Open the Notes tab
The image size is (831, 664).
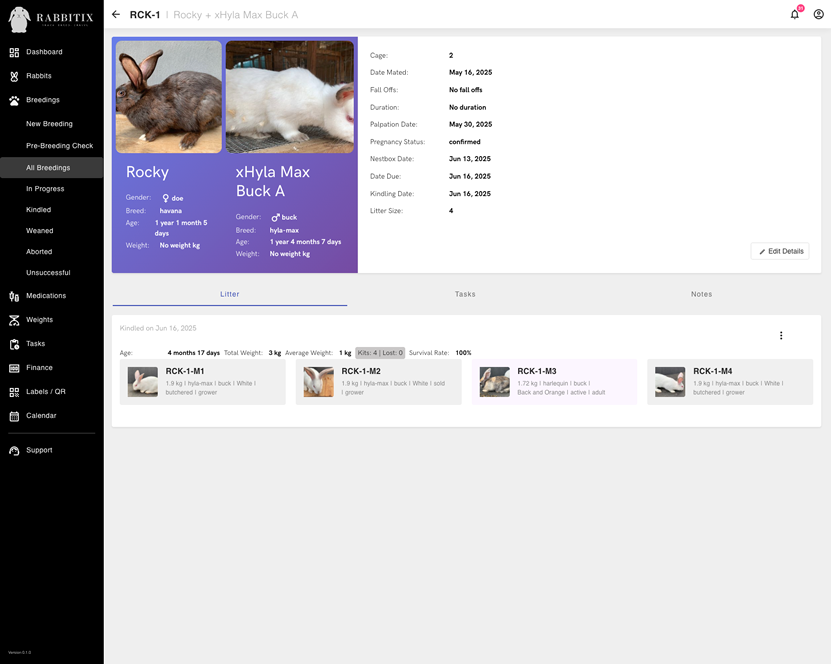(701, 293)
